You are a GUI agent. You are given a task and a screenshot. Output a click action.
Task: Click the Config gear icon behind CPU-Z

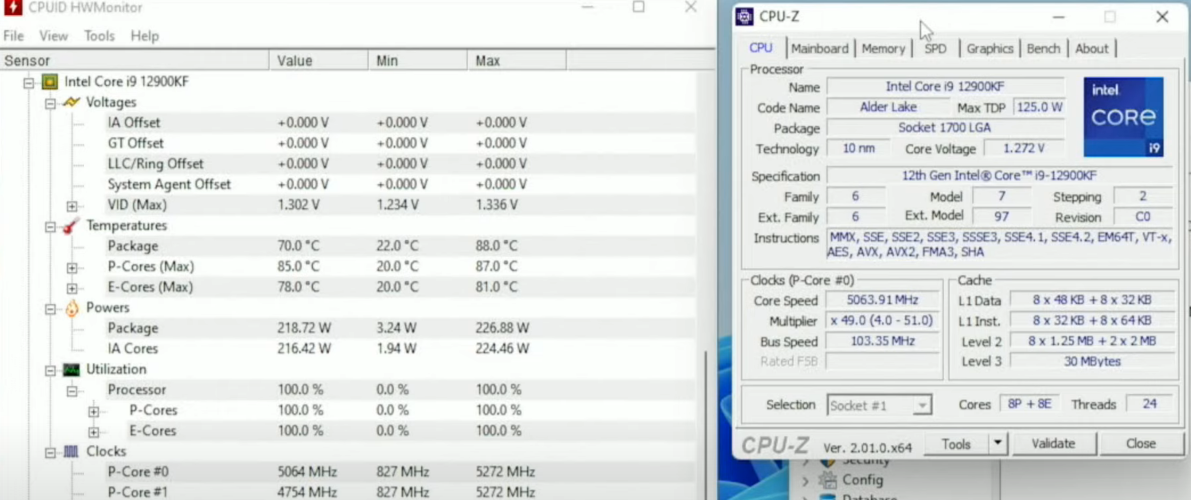pos(827,480)
